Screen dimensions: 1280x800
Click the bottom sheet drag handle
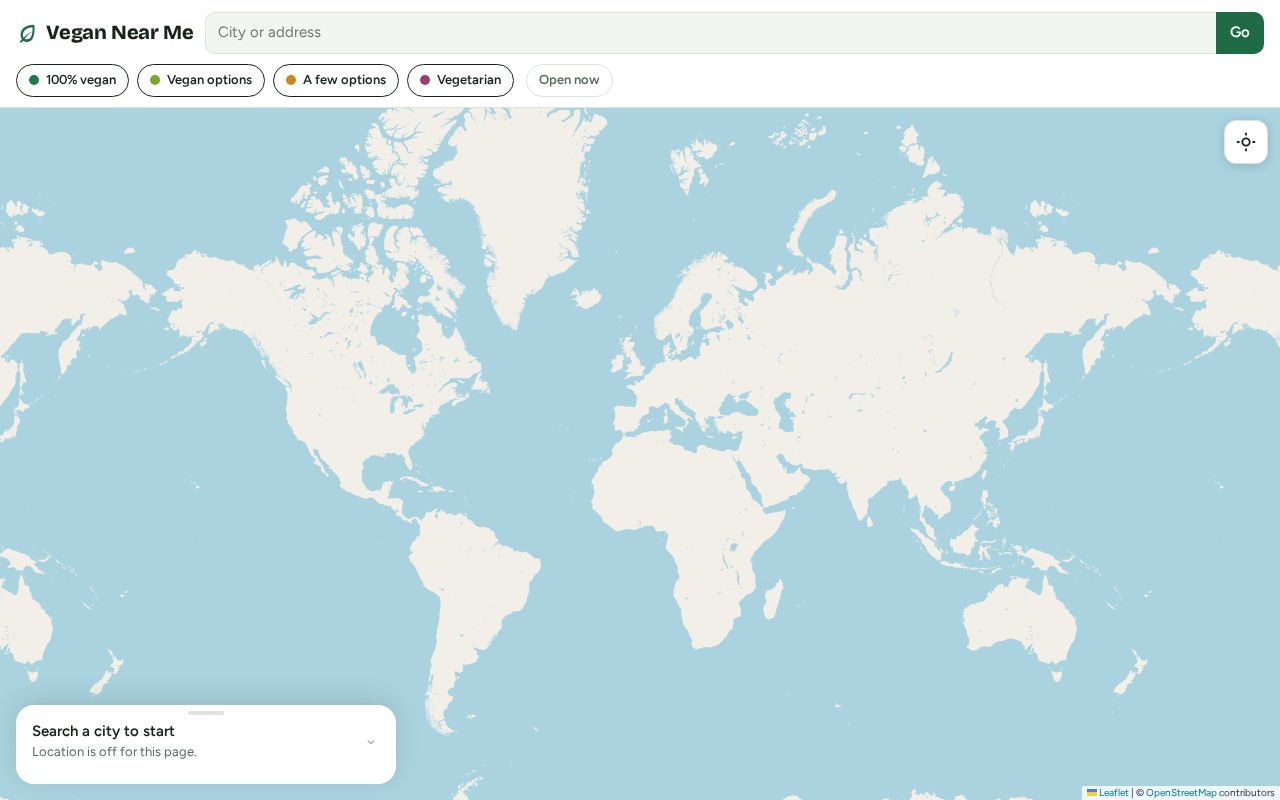click(206, 713)
